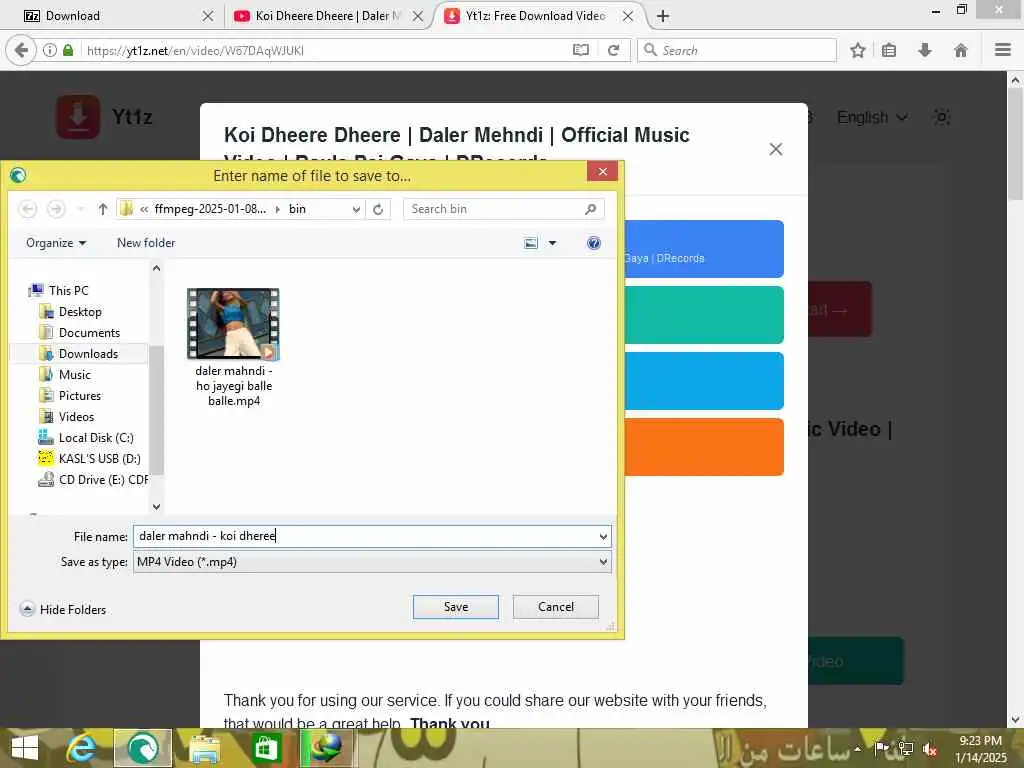
Task: Click the Internet Download Manager taskbar icon
Action: point(328,748)
